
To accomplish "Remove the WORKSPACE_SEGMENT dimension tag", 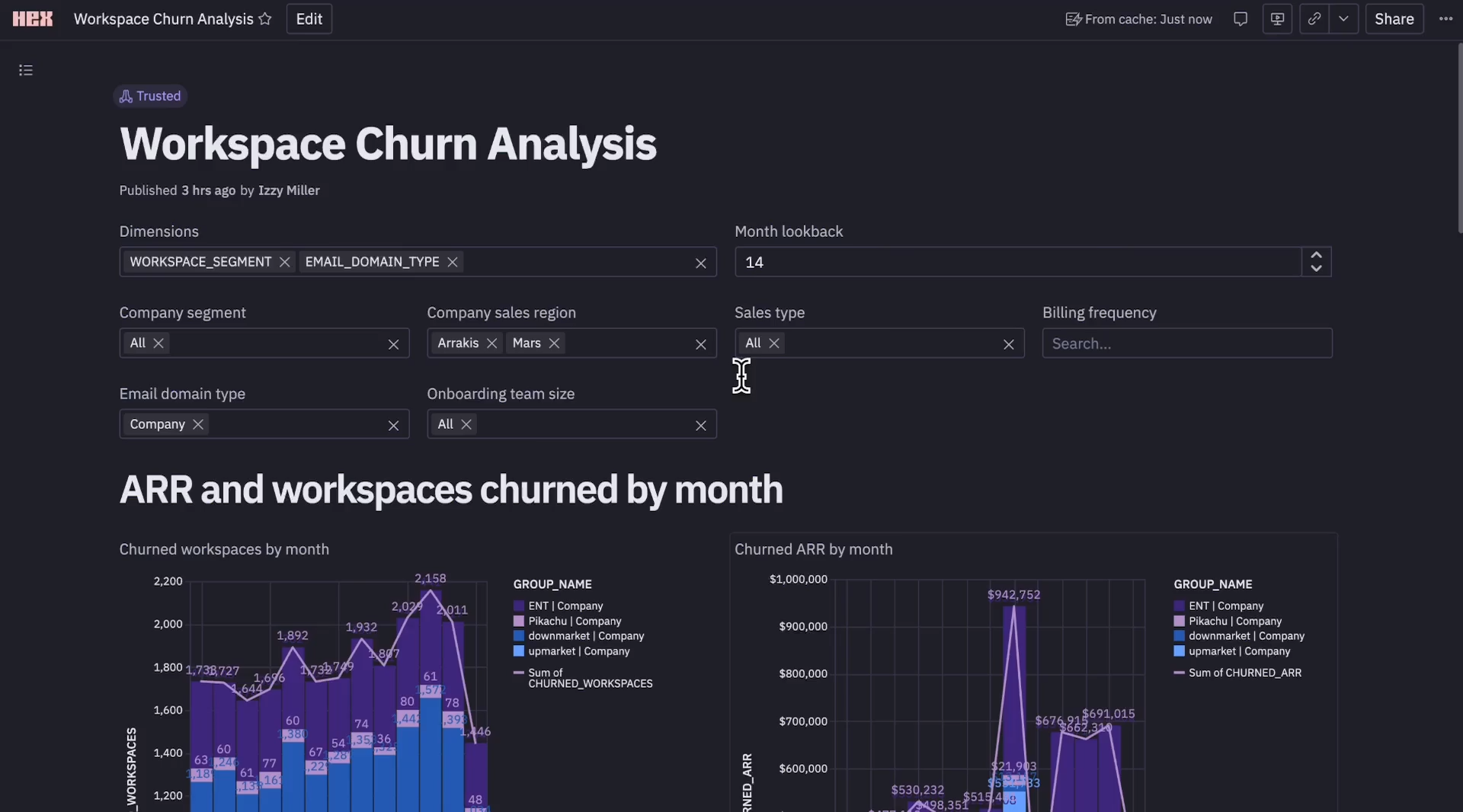I will [285, 262].
